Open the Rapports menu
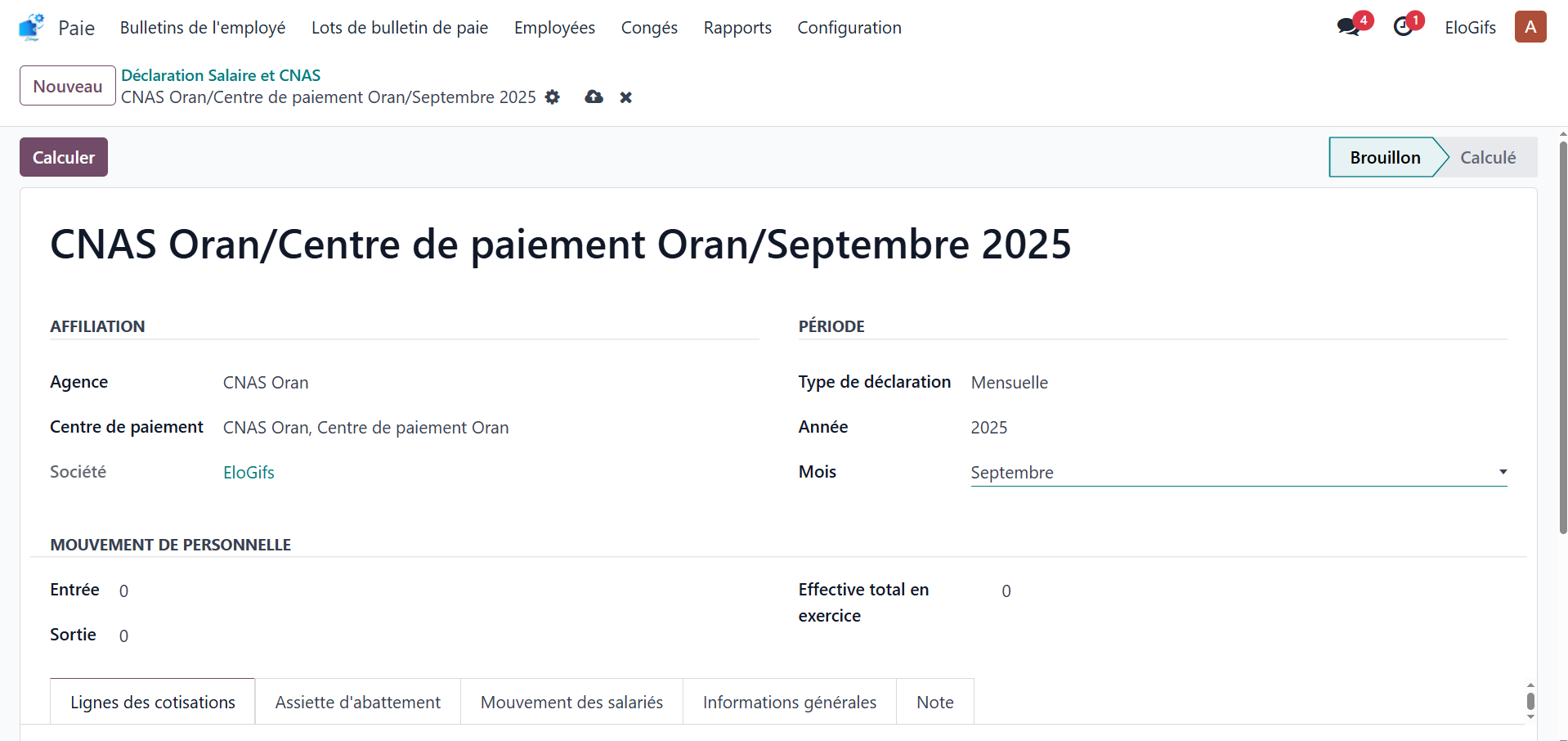 point(737,27)
